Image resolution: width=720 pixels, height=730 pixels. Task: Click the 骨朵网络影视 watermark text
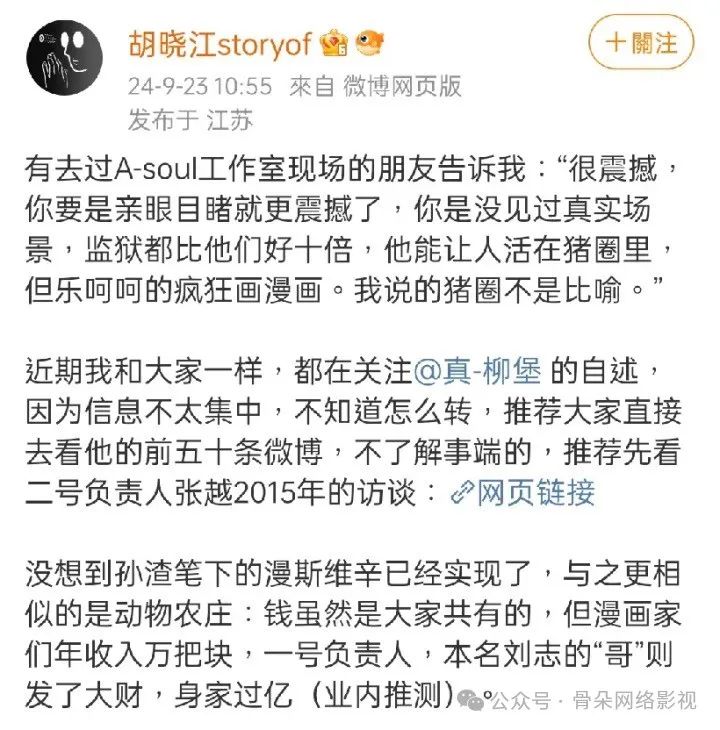pos(634,701)
